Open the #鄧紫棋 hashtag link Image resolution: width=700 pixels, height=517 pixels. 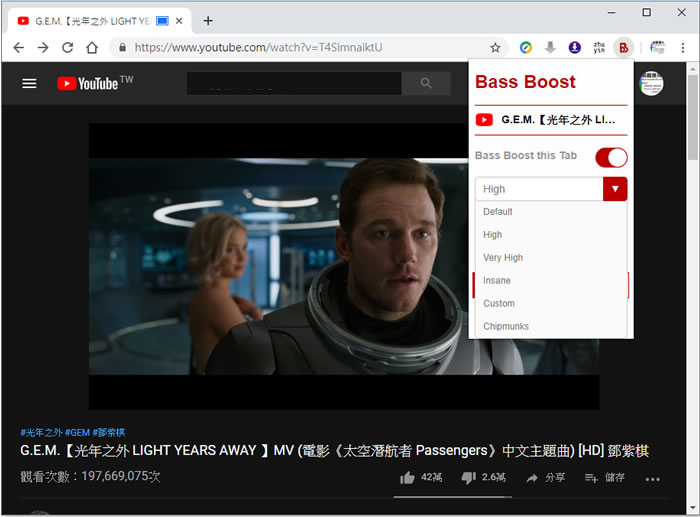point(108,432)
